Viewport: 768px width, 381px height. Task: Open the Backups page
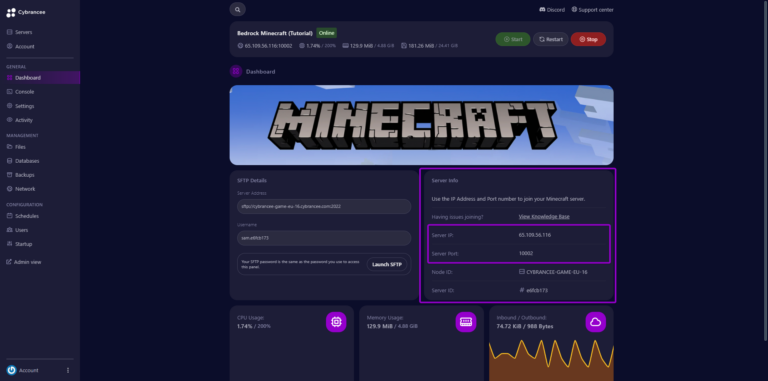[x=24, y=175]
